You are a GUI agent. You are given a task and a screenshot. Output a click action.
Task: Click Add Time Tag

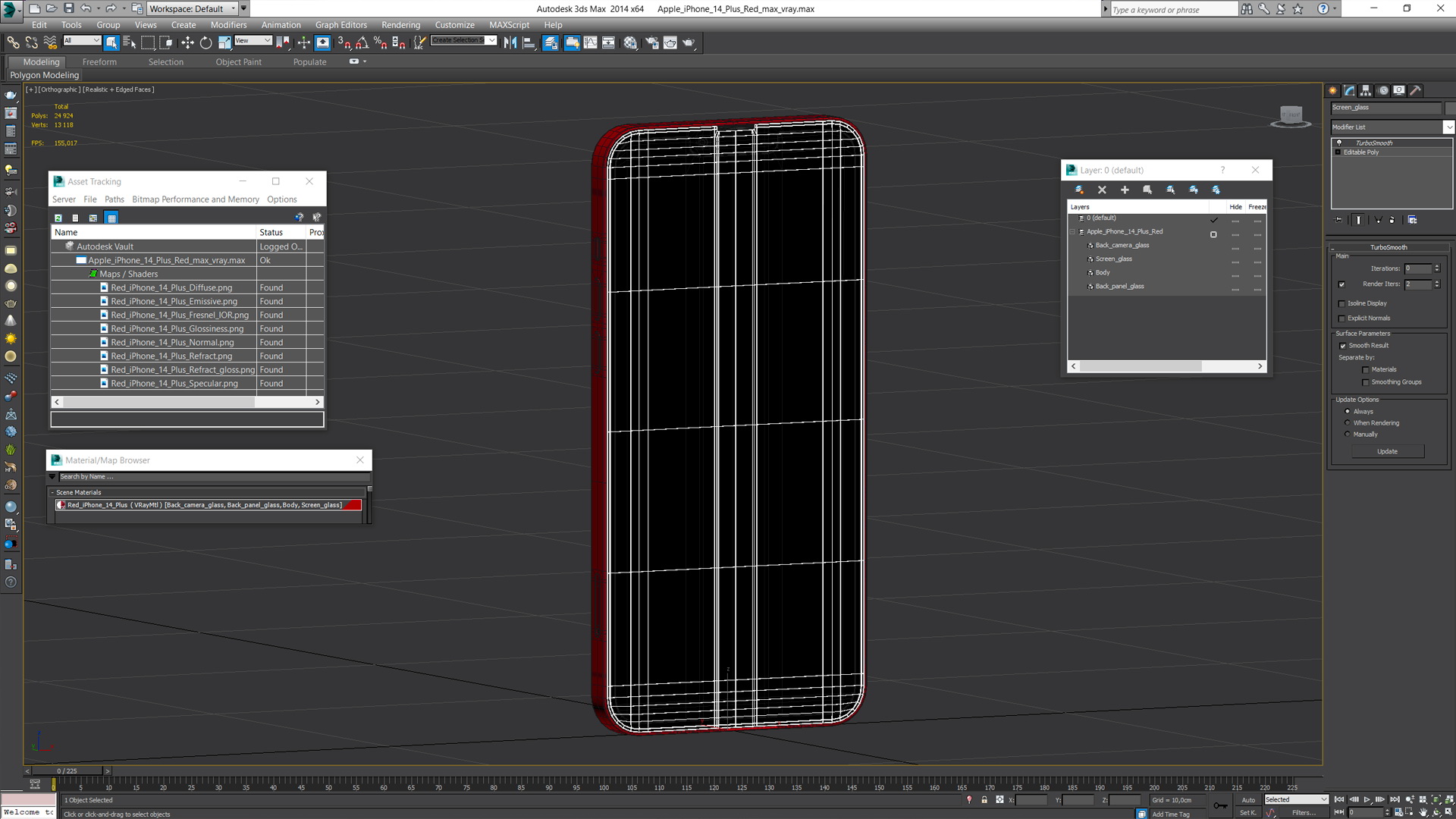(x=1171, y=814)
